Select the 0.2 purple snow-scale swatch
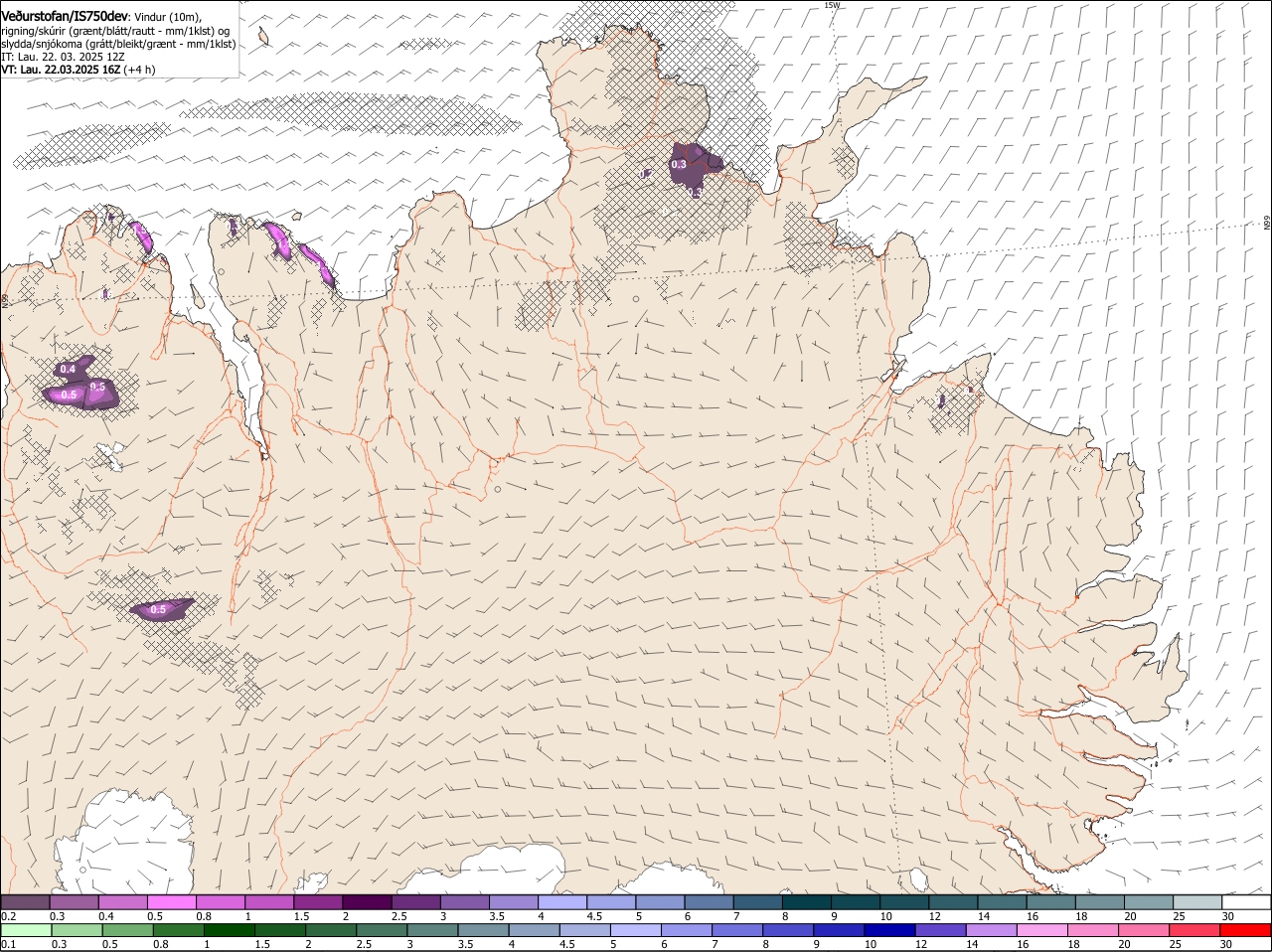 [x=25, y=901]
